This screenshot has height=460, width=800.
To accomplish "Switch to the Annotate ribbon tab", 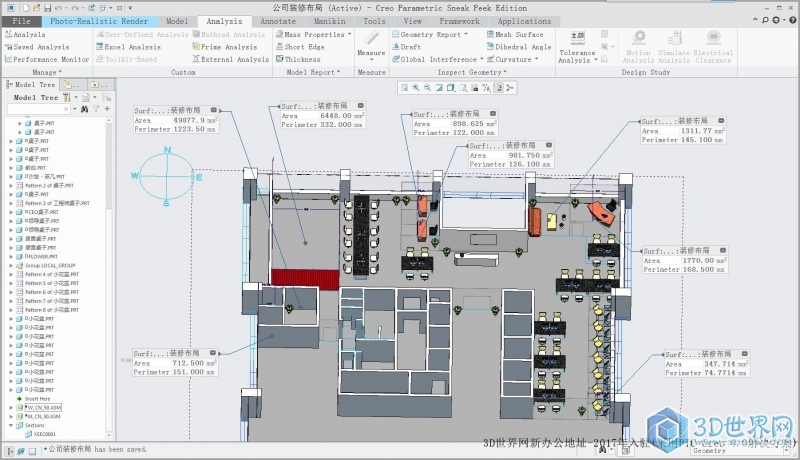I will [x=277, y=21].
